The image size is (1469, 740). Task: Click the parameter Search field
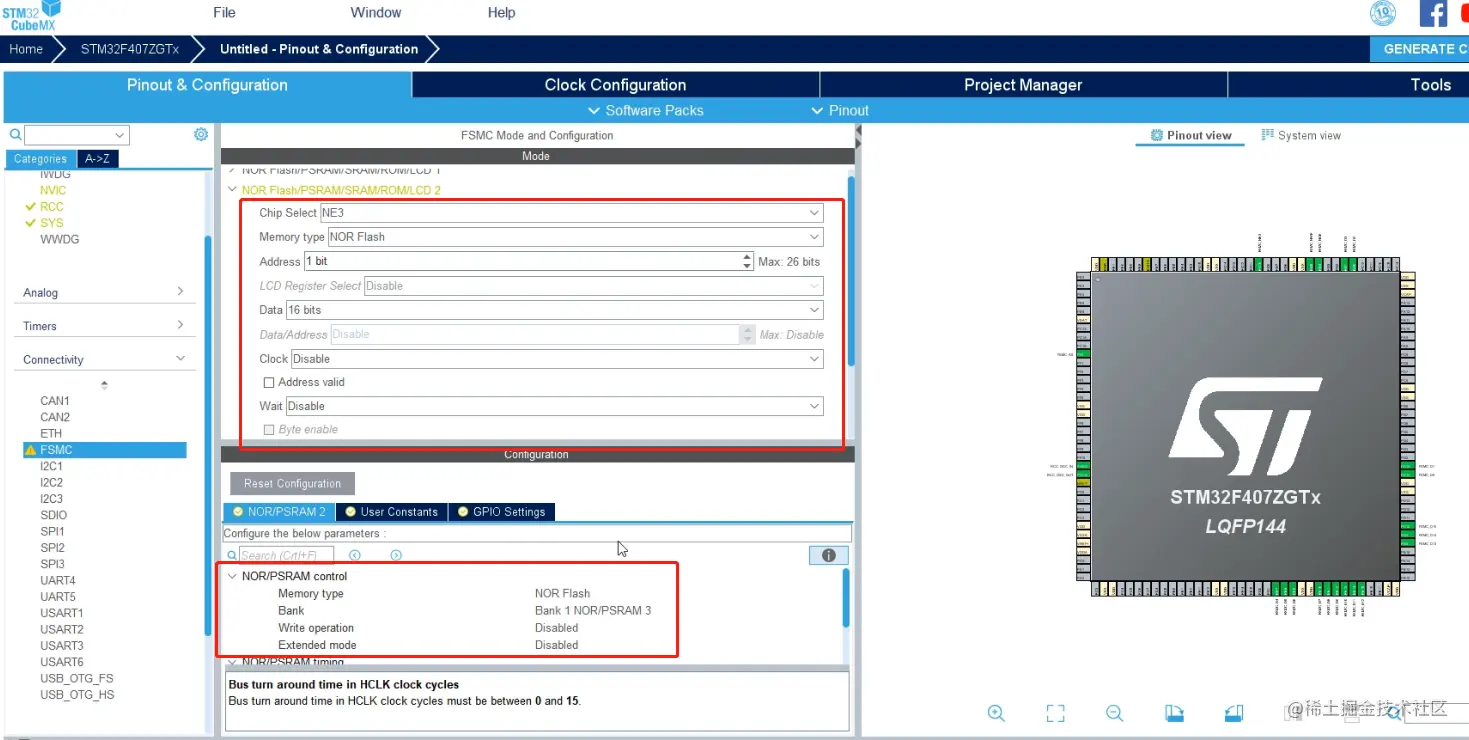tap(286, 555)
